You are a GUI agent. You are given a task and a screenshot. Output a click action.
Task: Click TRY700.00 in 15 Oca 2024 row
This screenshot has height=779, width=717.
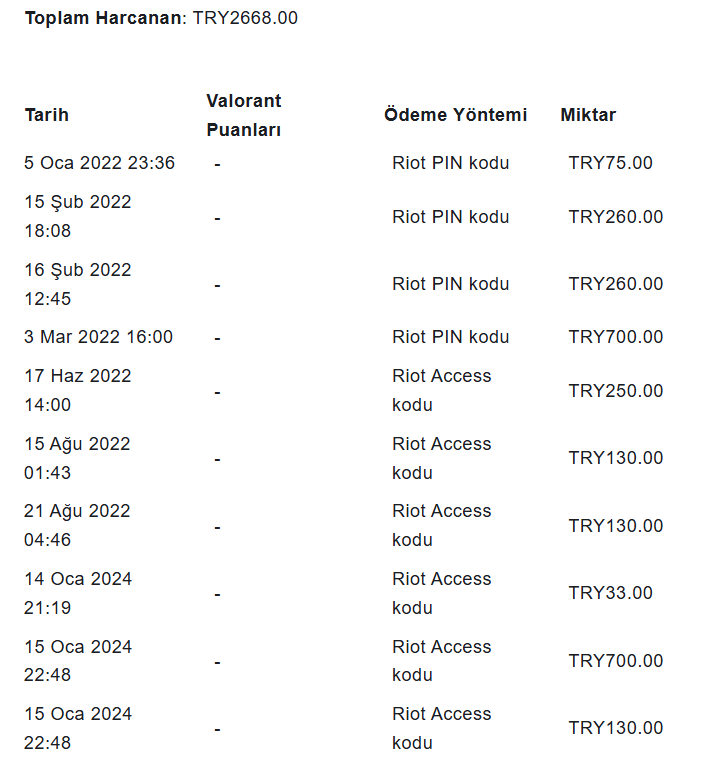coord(616,661)
